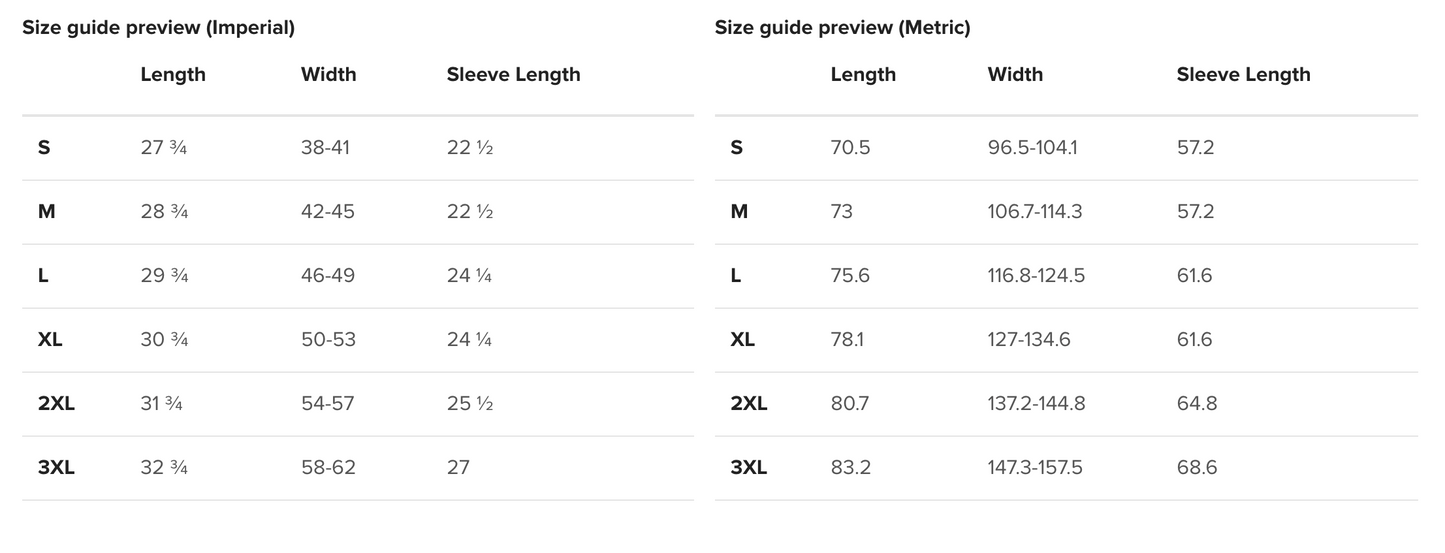Select the Metric table Width column header

pyautogui.click(x=1015, y=74)
